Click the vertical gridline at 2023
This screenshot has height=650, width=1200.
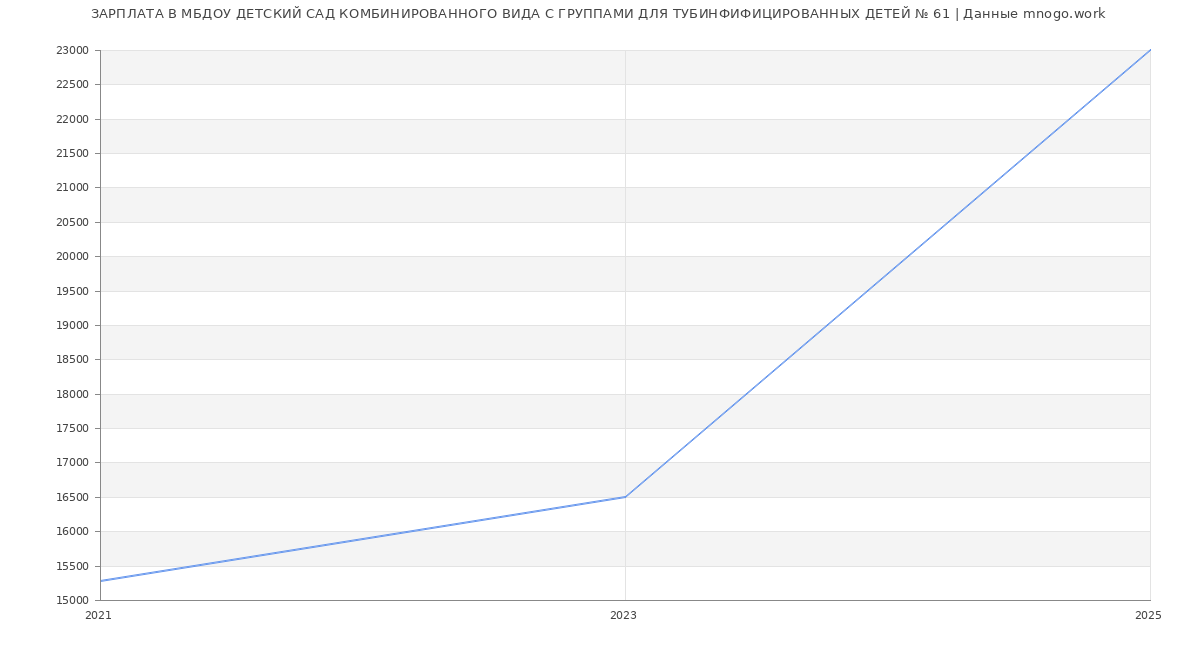[x=625, y=300]
